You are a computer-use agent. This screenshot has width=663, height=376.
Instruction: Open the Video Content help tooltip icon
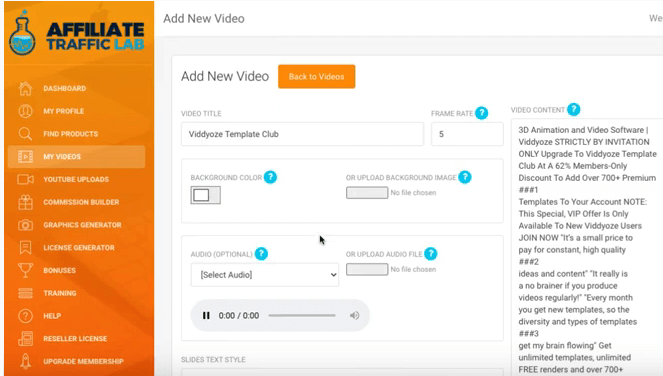click(x=573, y=110)
